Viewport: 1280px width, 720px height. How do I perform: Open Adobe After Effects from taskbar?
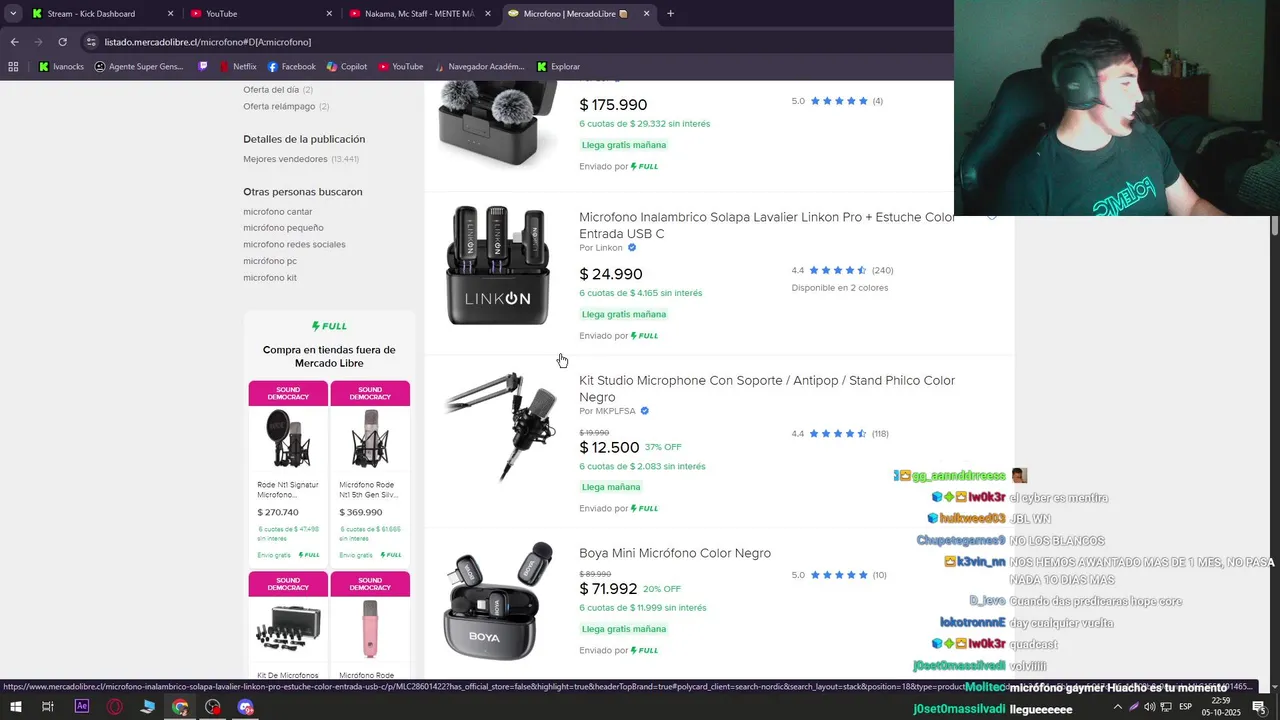(82, 707)
